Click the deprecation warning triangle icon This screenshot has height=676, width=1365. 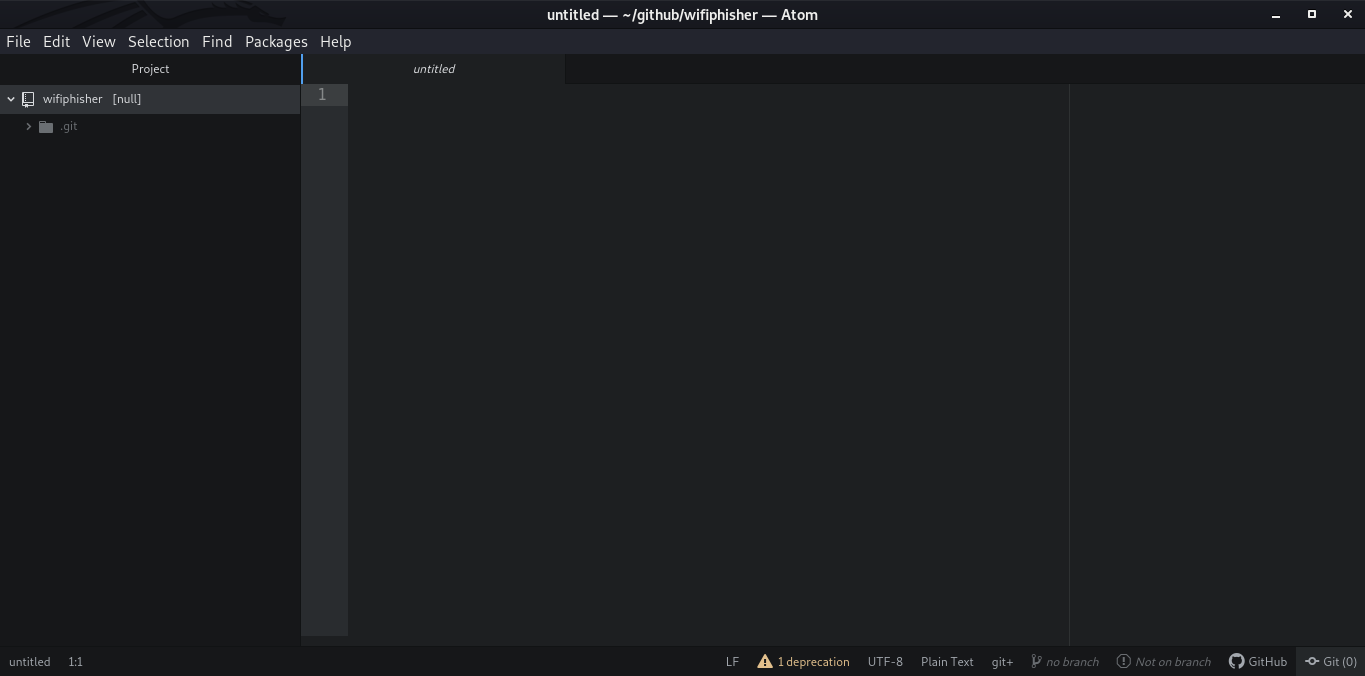pos(765,661)
